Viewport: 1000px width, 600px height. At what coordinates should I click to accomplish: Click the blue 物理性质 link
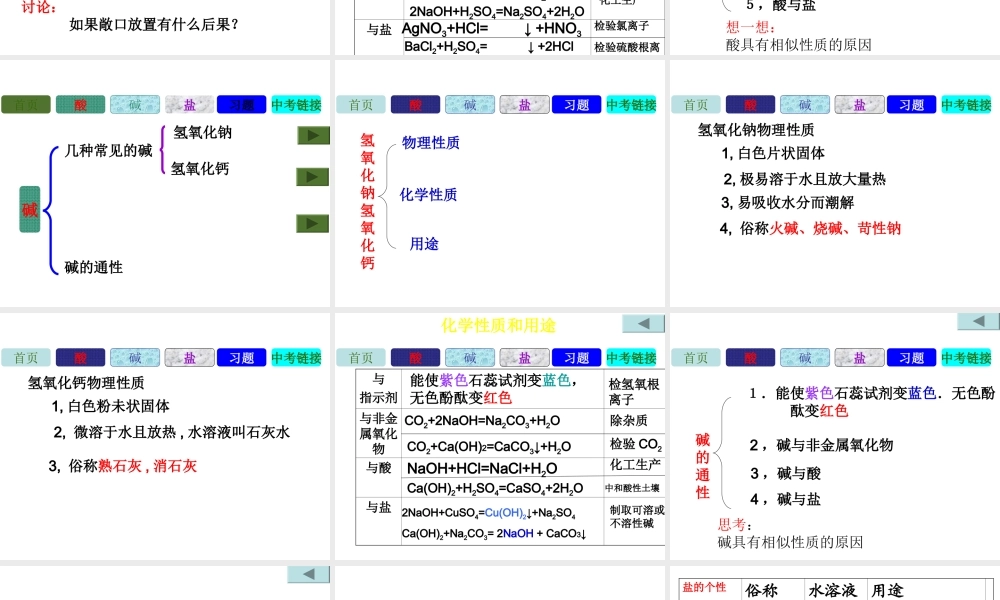pyautogui.click(x=430, y=143)
